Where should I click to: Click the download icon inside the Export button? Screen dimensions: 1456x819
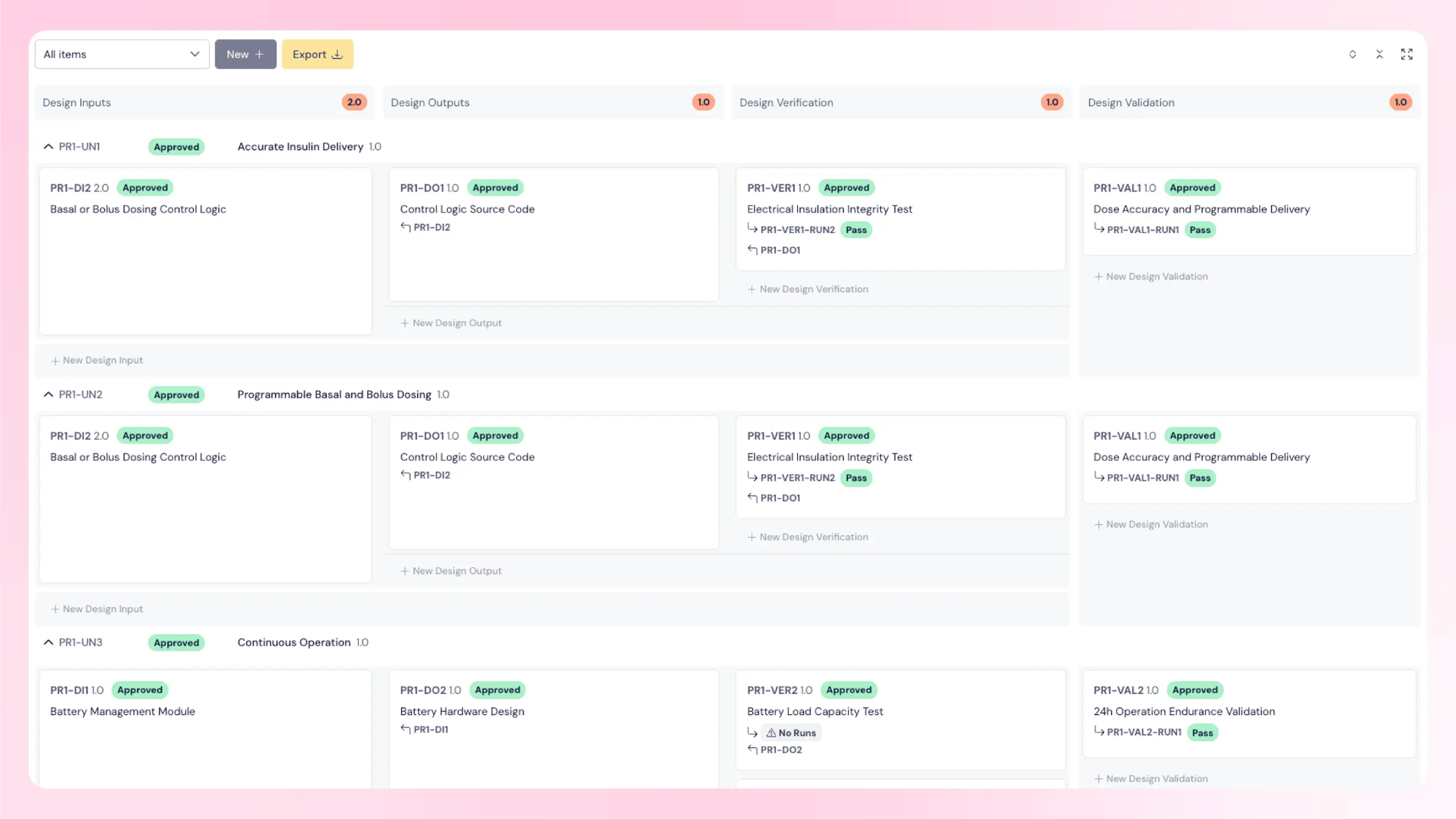coord(336,54)
